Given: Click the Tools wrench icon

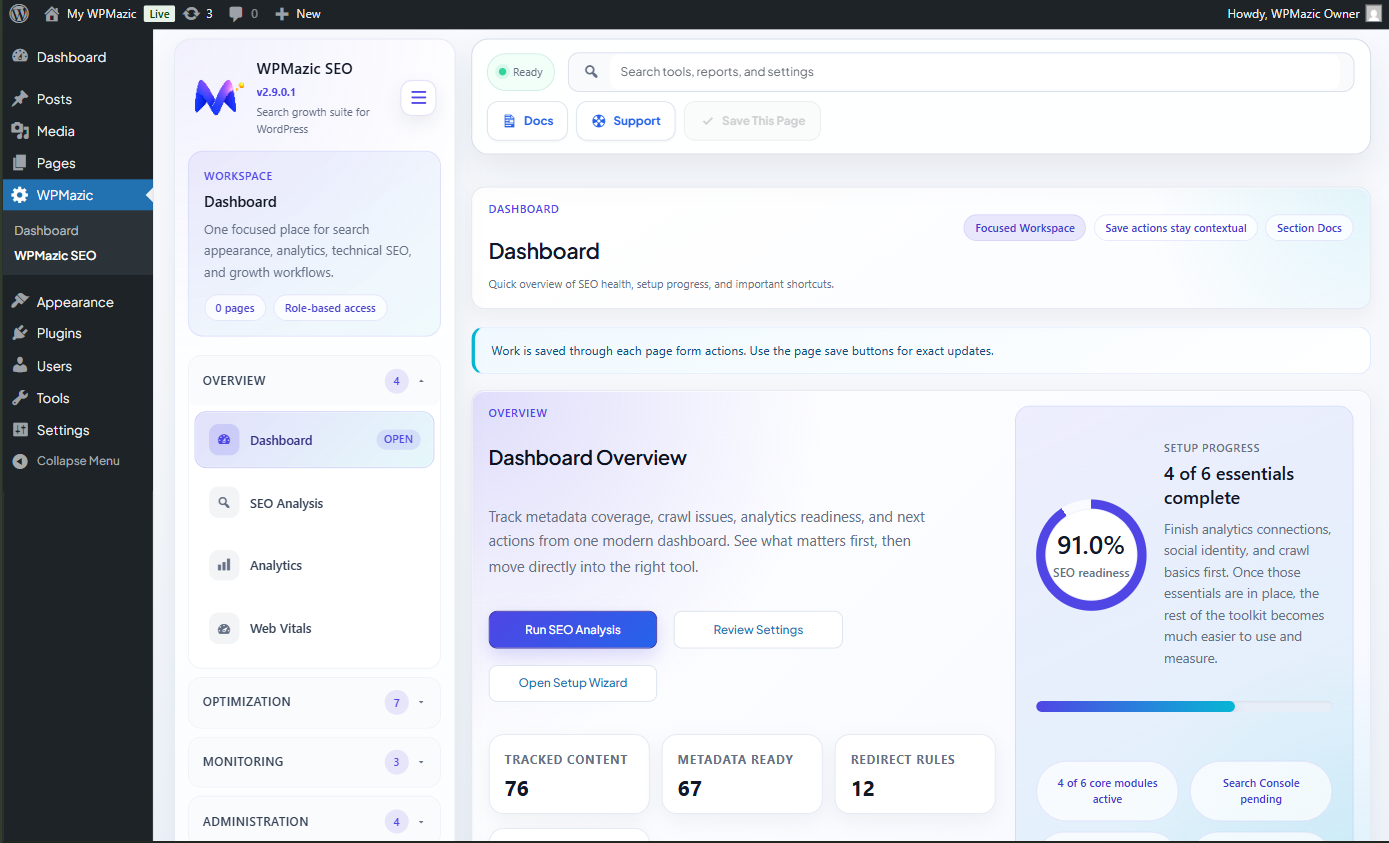Looking at the screenshot, I should (x=20, y=398).
